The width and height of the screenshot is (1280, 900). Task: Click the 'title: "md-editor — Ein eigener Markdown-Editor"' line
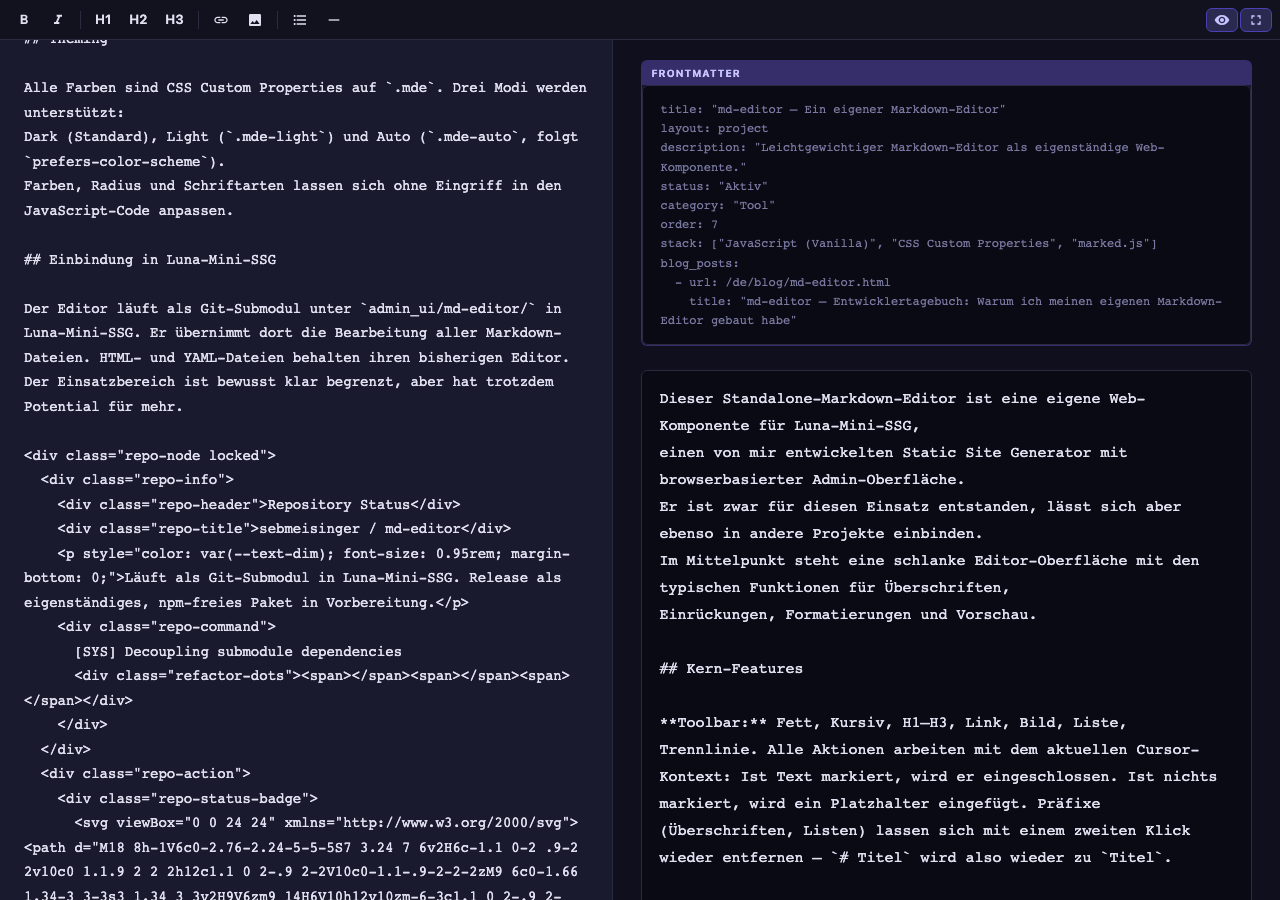[833, 109]
